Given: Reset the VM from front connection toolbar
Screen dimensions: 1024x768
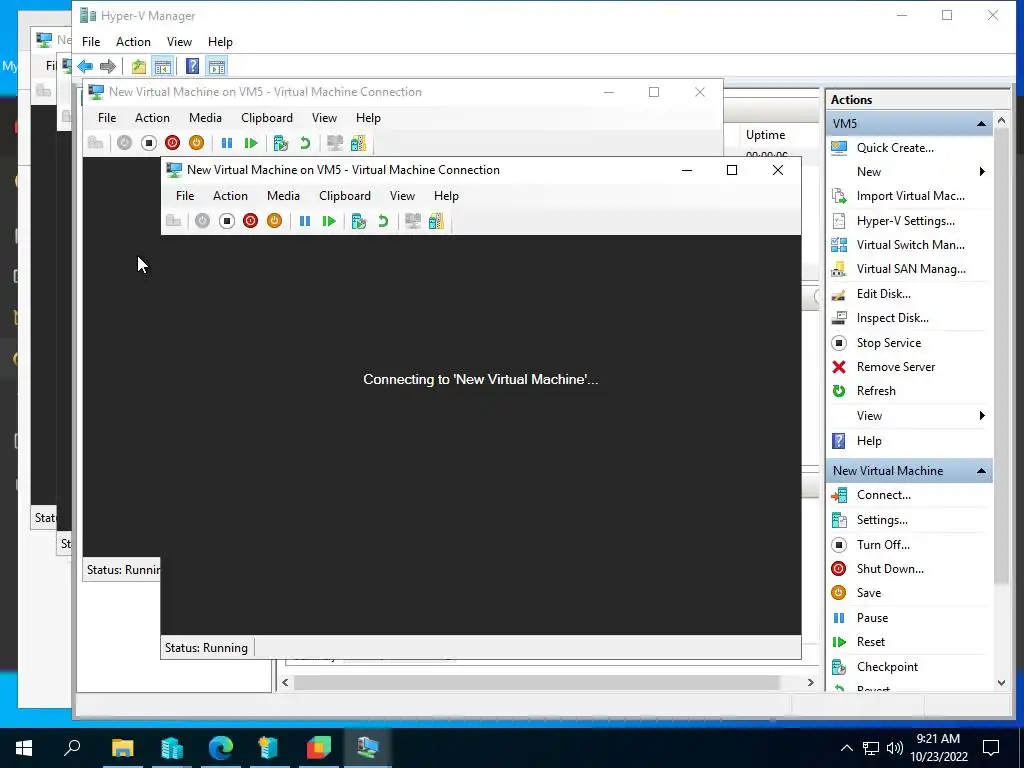Looking at the screenshot, I should [329, 221].
